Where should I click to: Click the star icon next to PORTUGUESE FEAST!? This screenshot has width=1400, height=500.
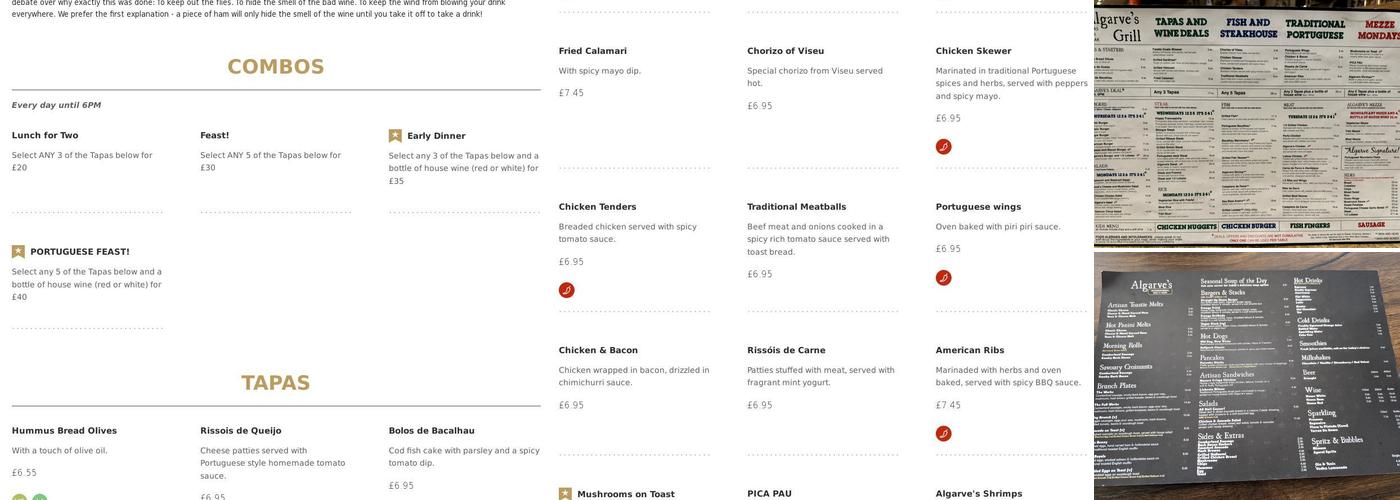click(18, 252)
